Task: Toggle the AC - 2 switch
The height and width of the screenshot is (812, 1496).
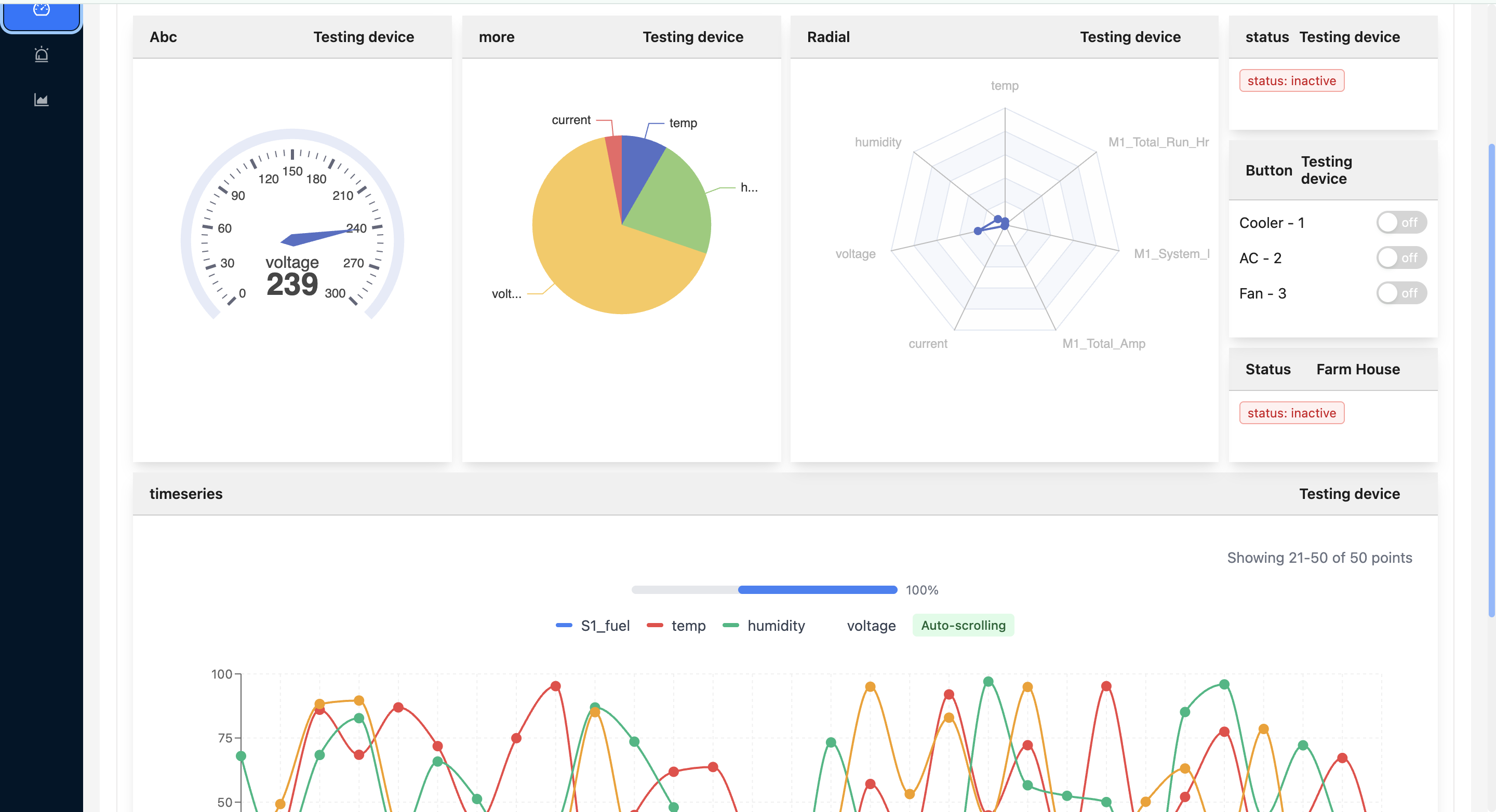Action: click(x=1400, y=258)
